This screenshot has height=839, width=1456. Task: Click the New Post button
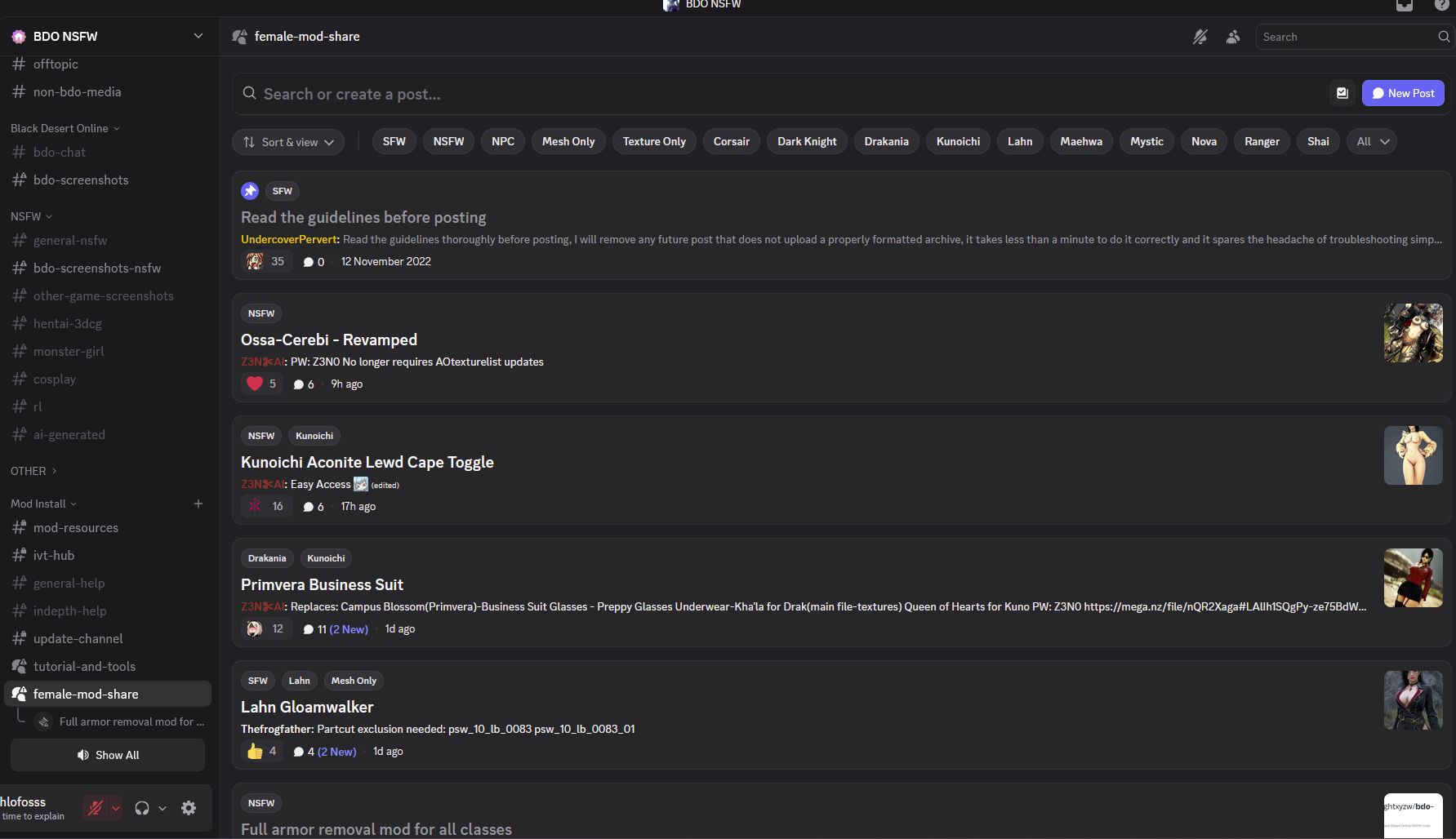1403,93
